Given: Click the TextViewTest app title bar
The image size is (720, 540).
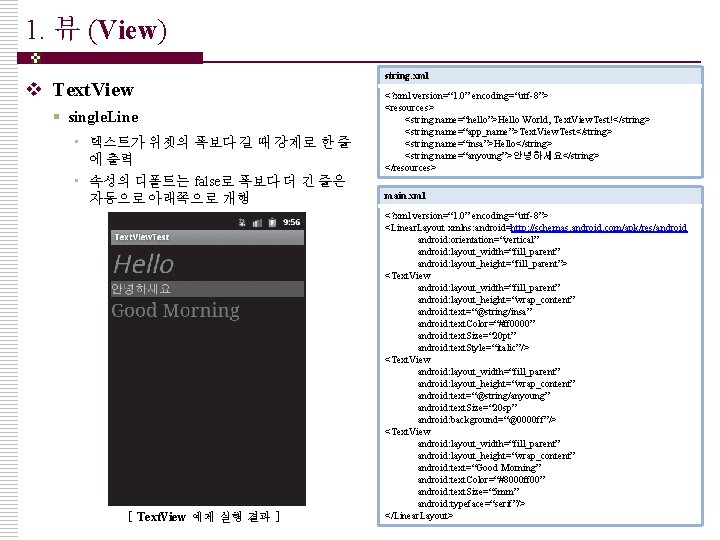Looking at the screenshot, I should [207, 237].
